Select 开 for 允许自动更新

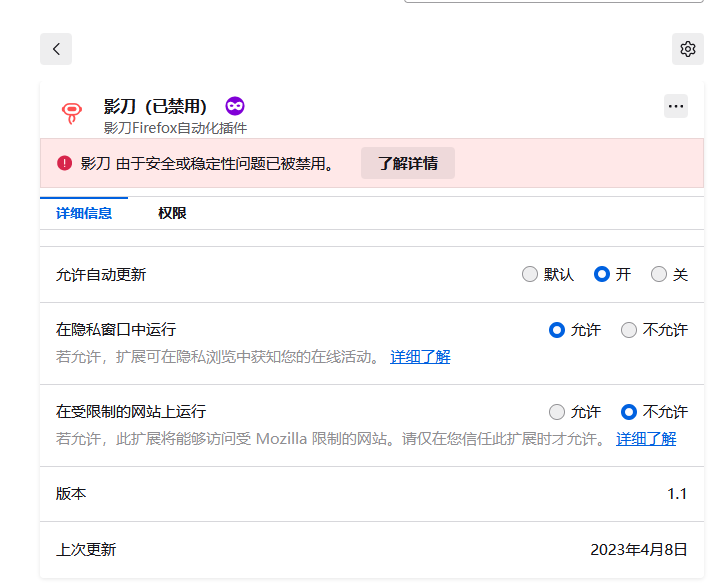(x=601, y=274)
